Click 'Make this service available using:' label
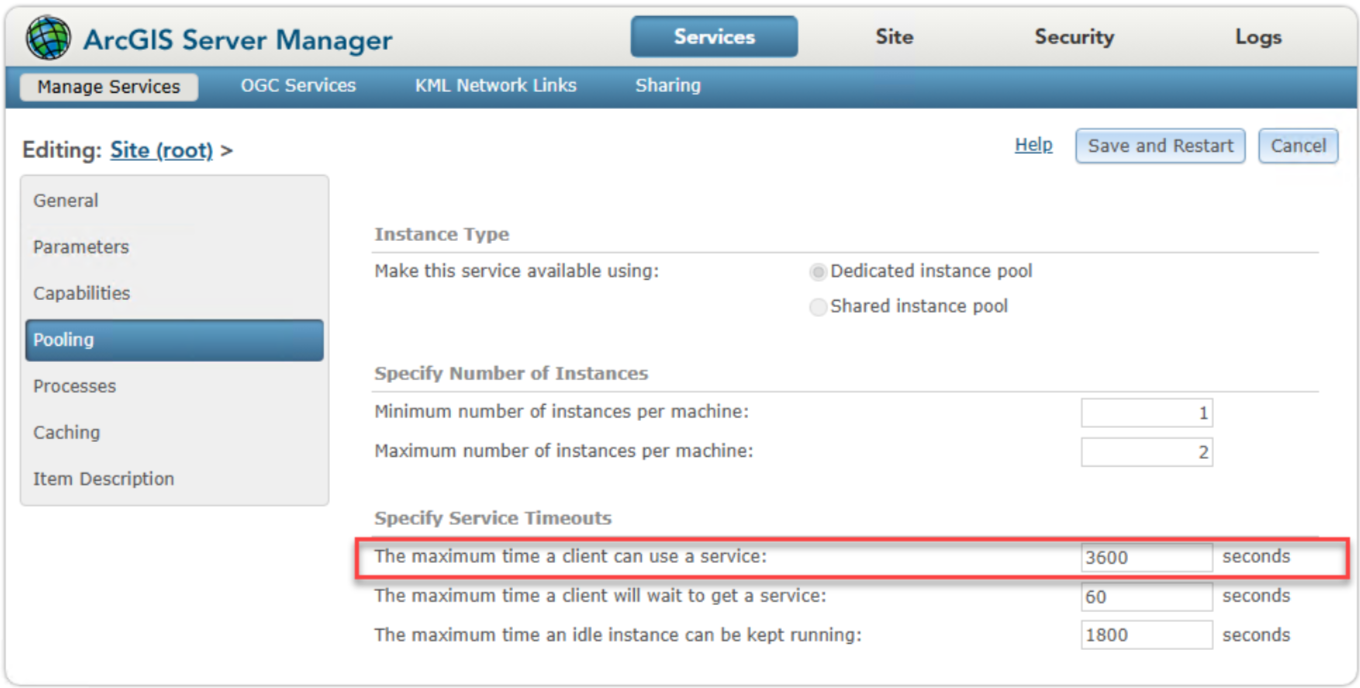1360x688 pixels. pyautogui.click(x=516, y=272)
